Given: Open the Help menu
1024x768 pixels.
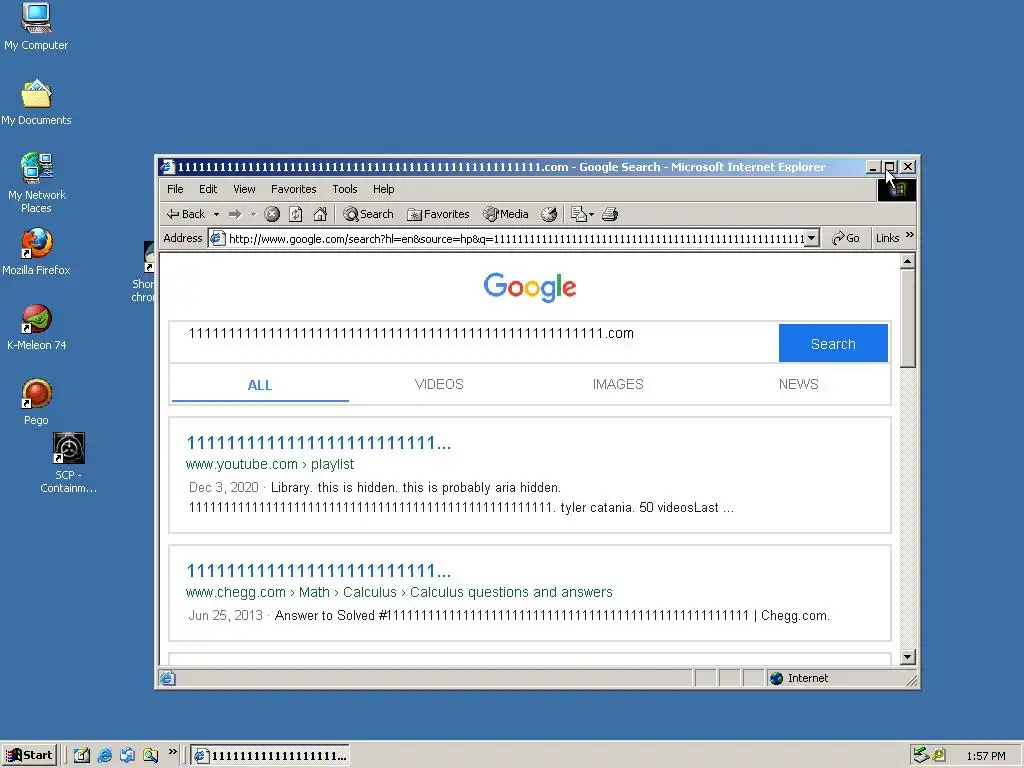Looking at the screenshot, I should (383, 189).
